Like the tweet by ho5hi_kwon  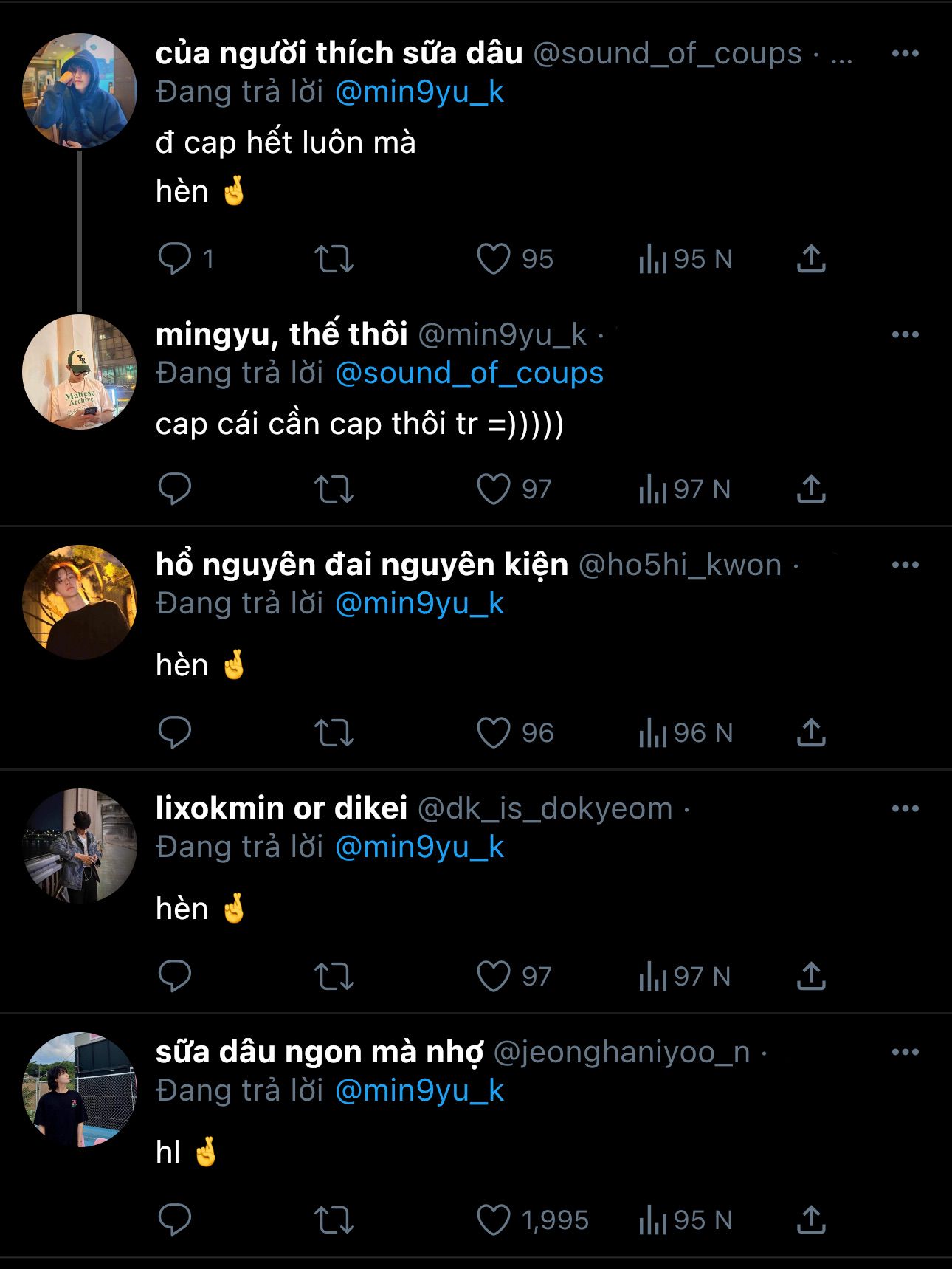pyautogui.click(x=494, y=733)
